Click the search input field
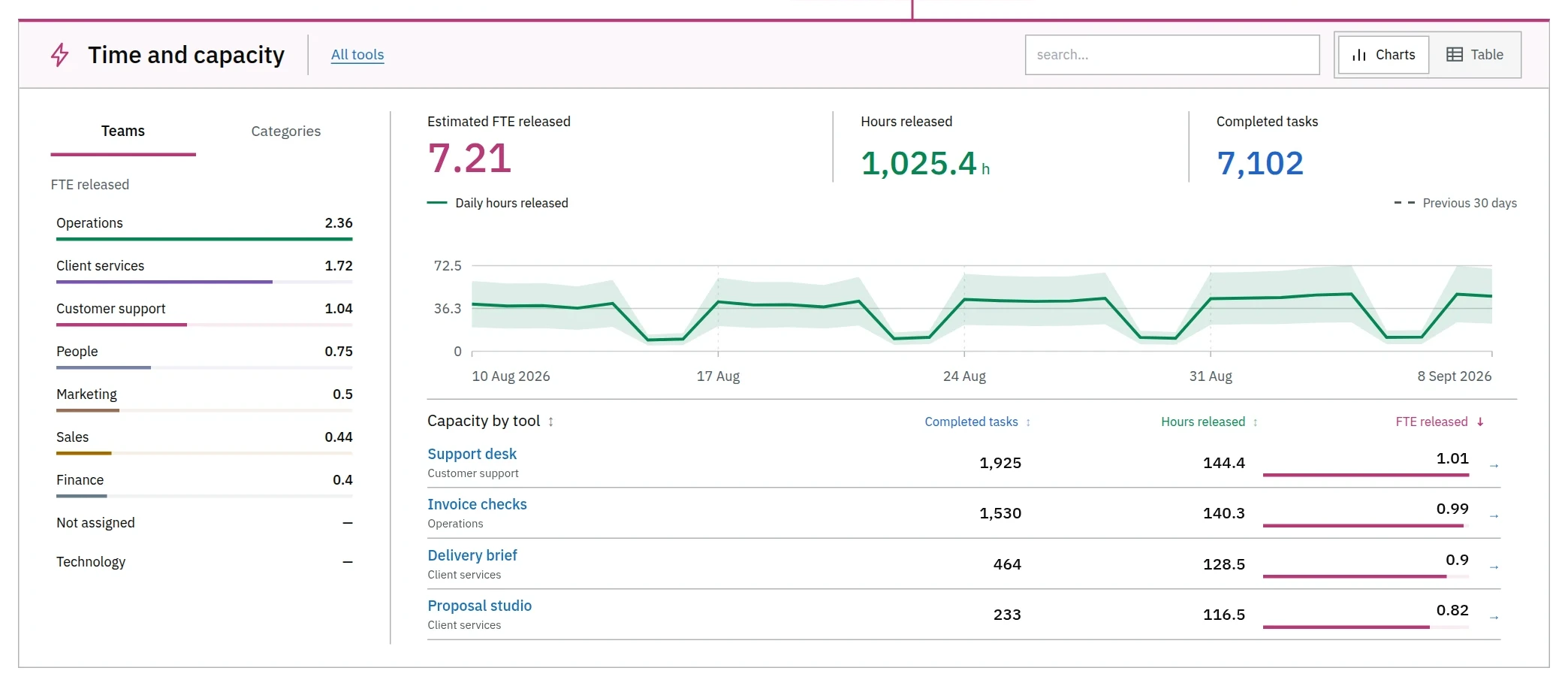This screenshot has width=1568, height=686. tap(1172, 55)
